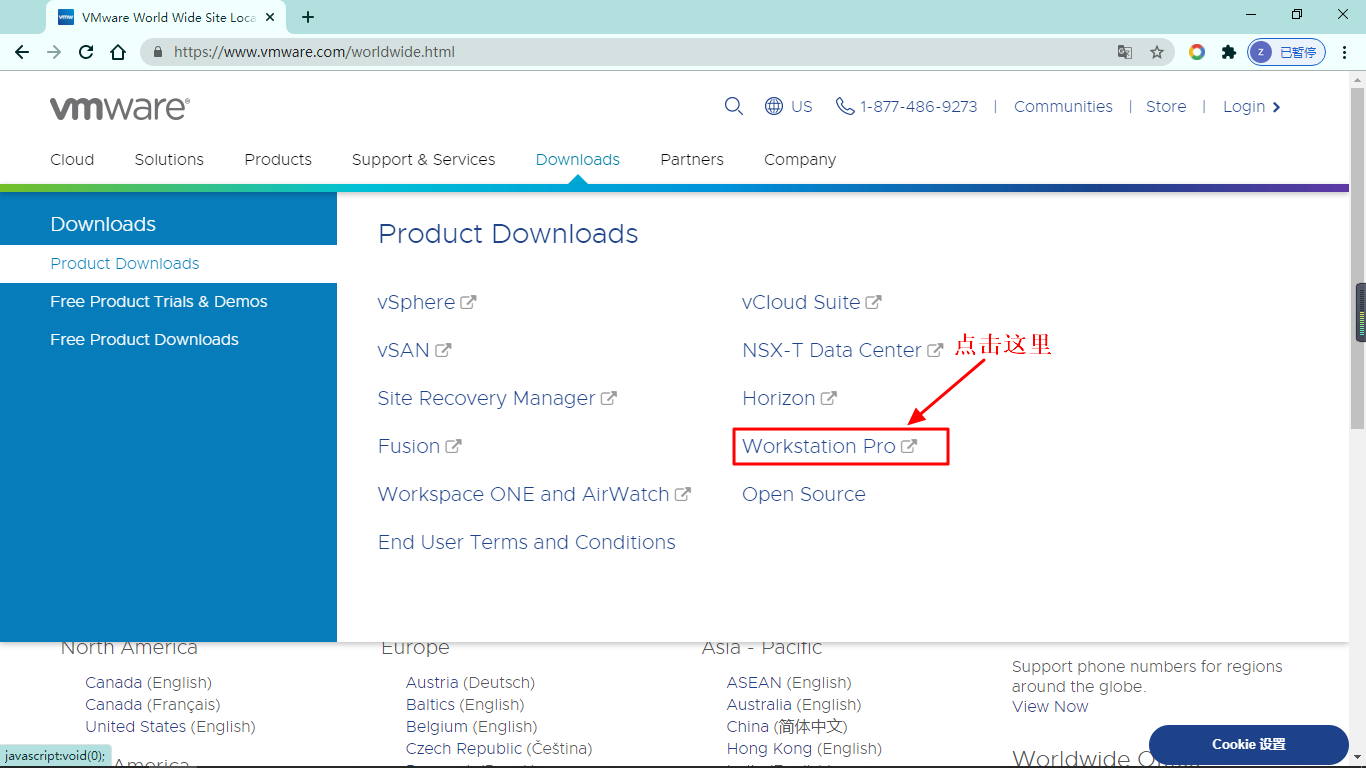Open the site search magnifier icon
Viewport: 1366px width, 768px height.
point(734,106)
